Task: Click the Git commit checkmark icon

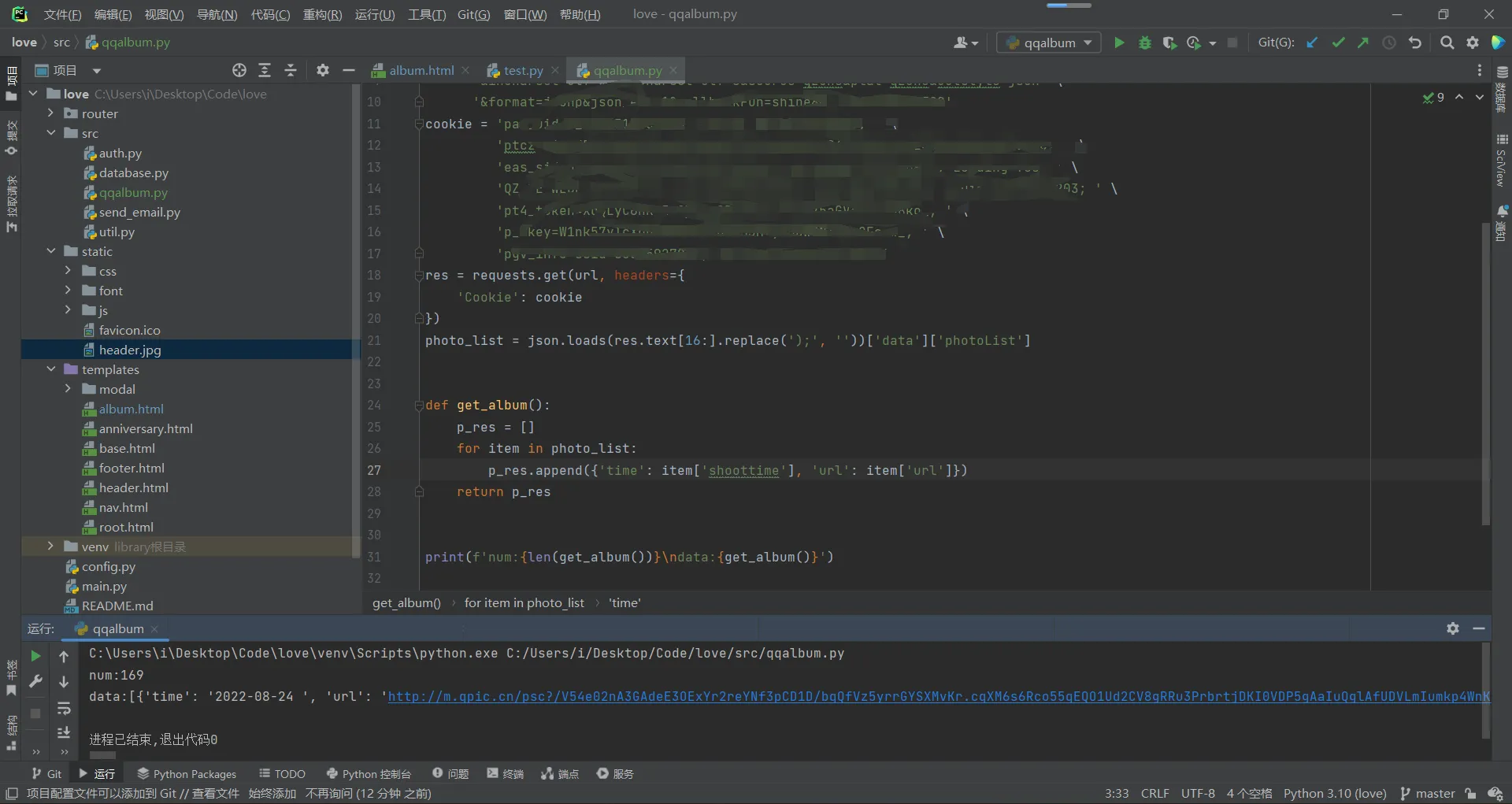Action: 1338,43
